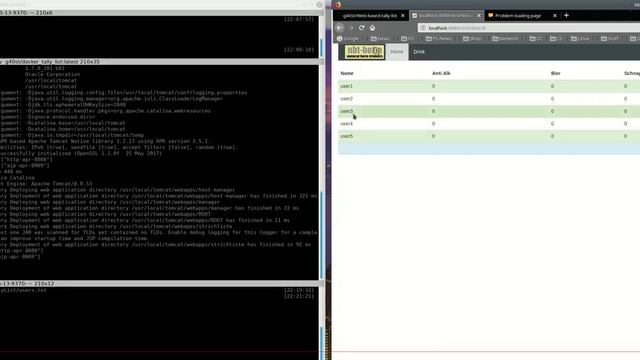Click user2's Bier count value
This screenshot has height=360, width=640.
tap(552, 99)
